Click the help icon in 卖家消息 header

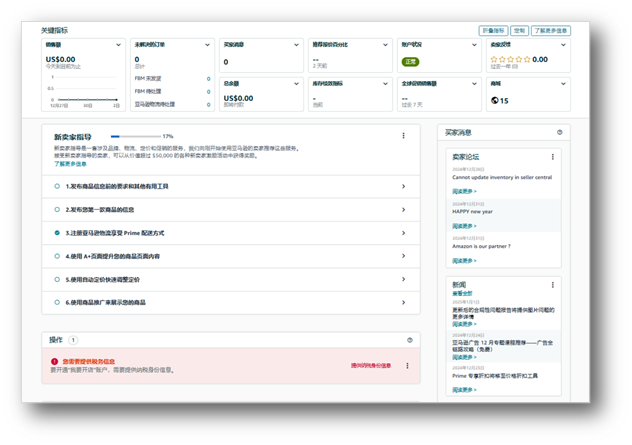[x=559, y=132]
